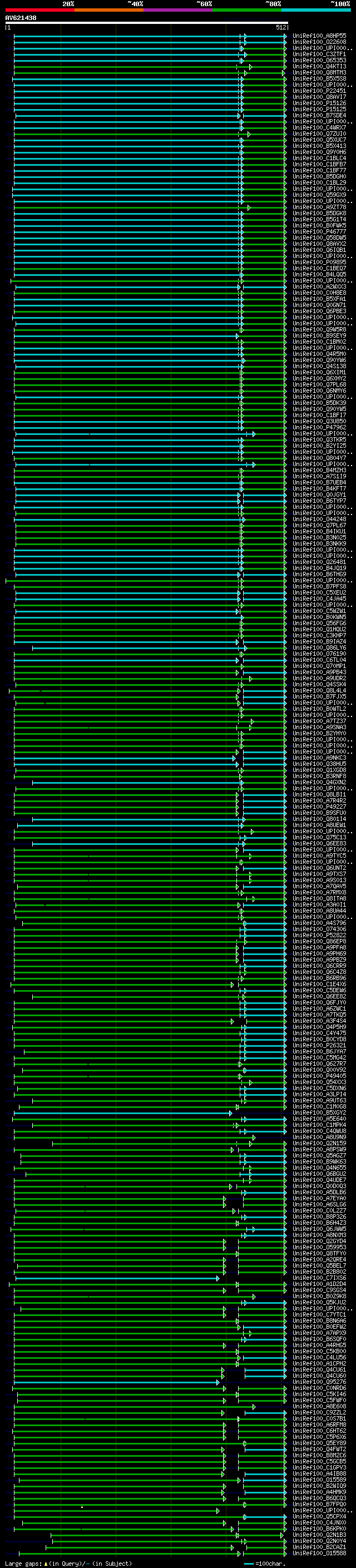This screenshot has height=1568, width=356.
Task: Click the orange ~40% identity color segment
Action: [x=109, y=10]
